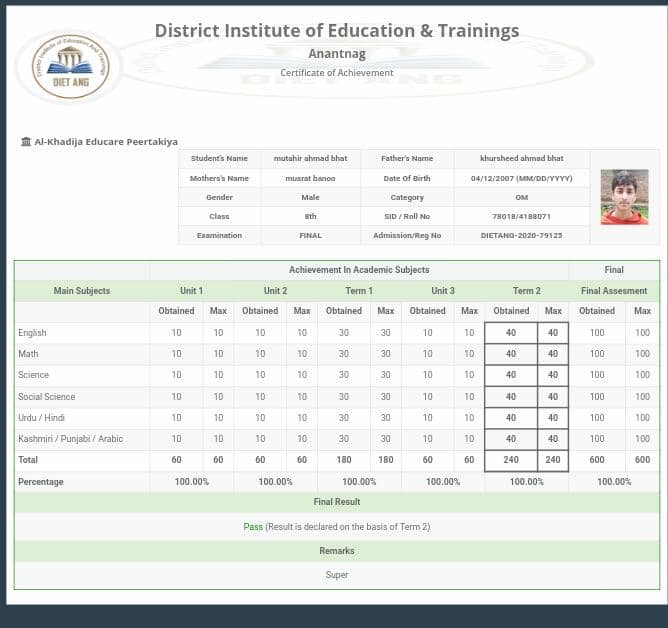Click the 'English' subject row label
Screen dimensions: 668x628
coord(32,333)
